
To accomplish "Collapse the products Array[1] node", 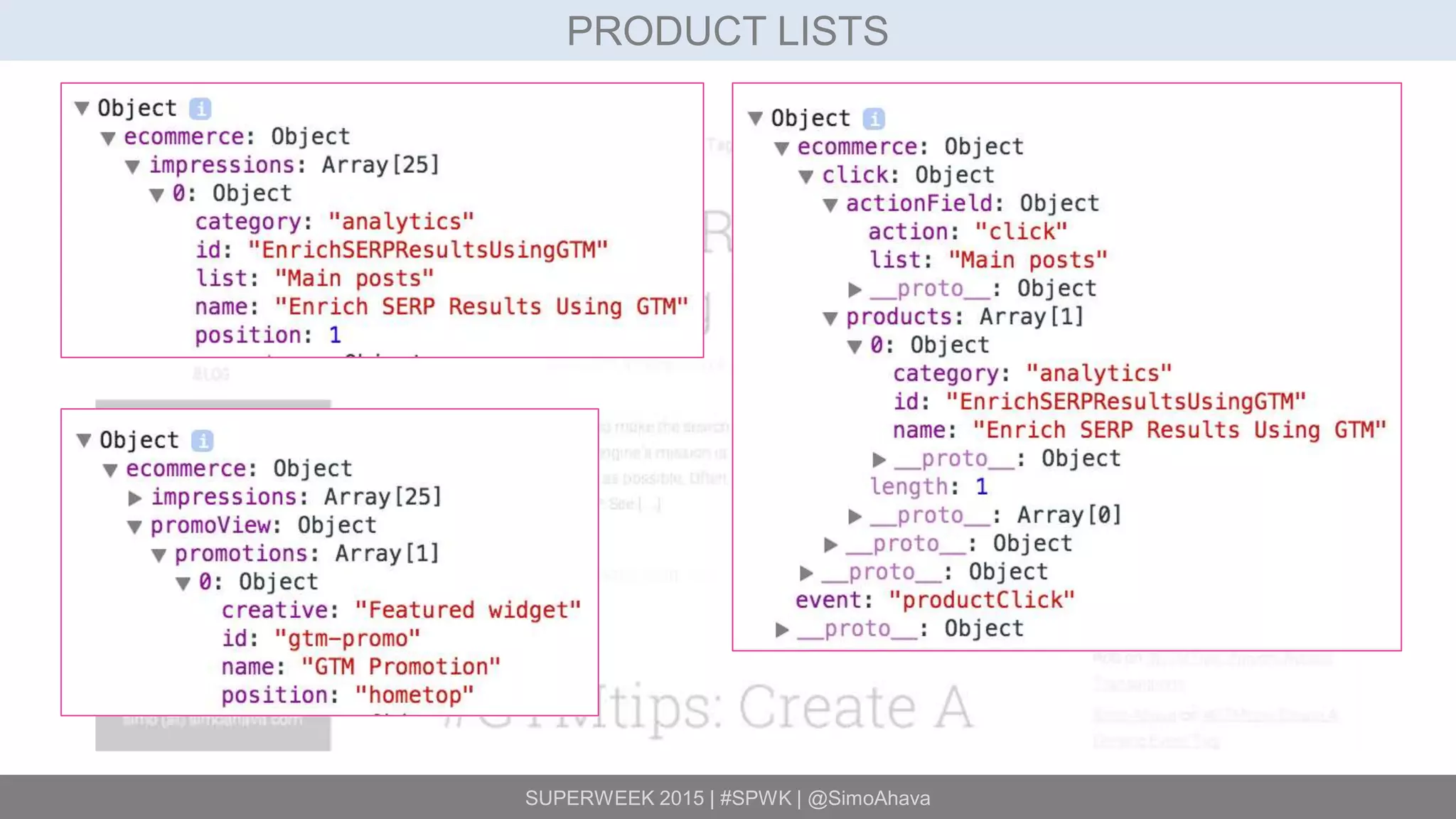I will coord(830,318).
